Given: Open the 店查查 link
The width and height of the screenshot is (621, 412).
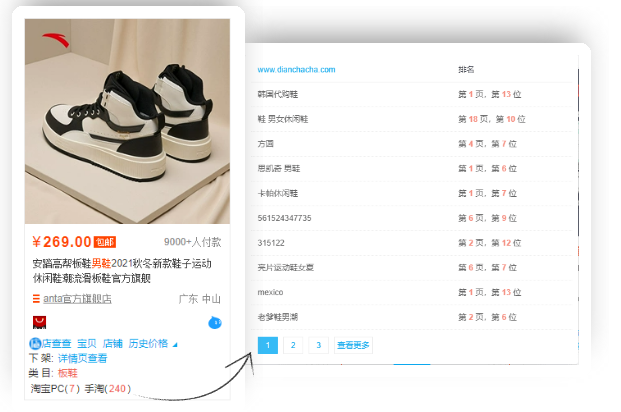Looking at the screenshot, I should click(57, 343).
